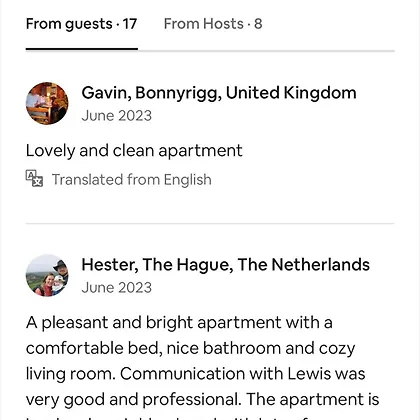Image resolution: width=420 pixels, height=420 pixels.
Task: Open Hester, The Hague reviewer name
Action: click(226, 265)
